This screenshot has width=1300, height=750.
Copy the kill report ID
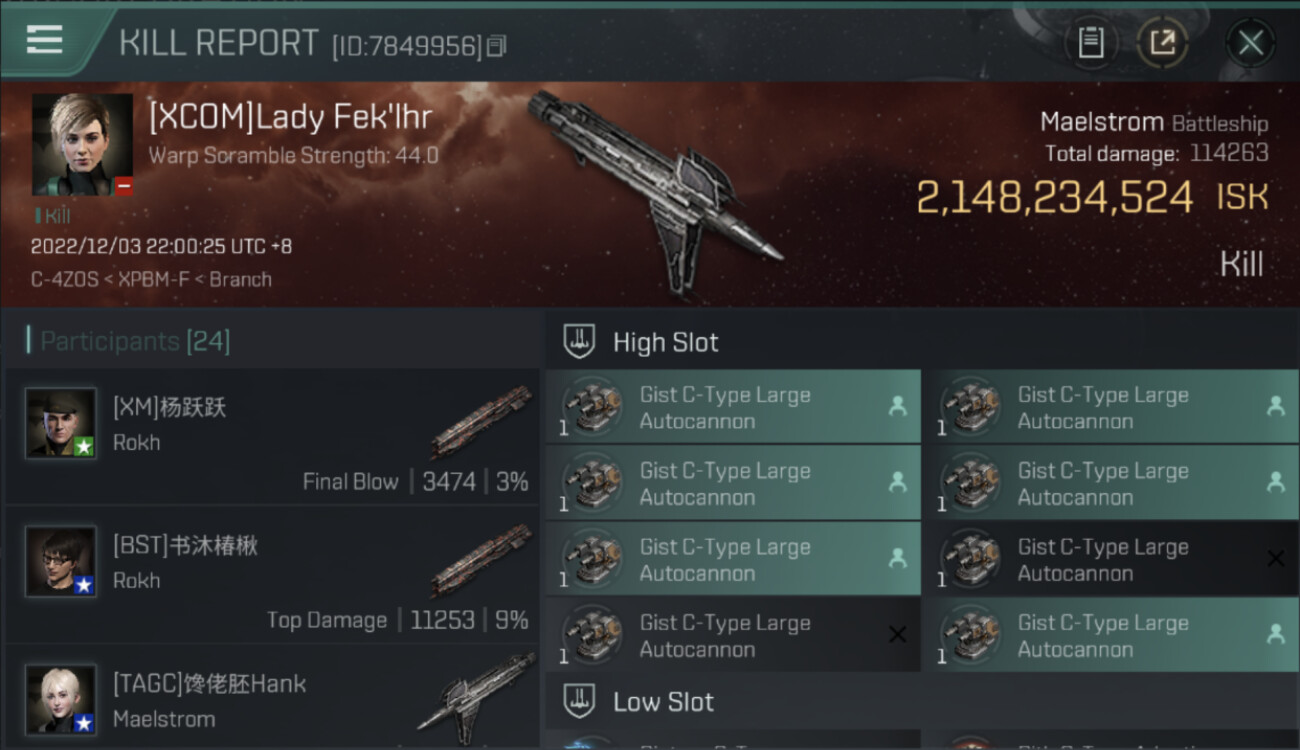click(497, 45)
